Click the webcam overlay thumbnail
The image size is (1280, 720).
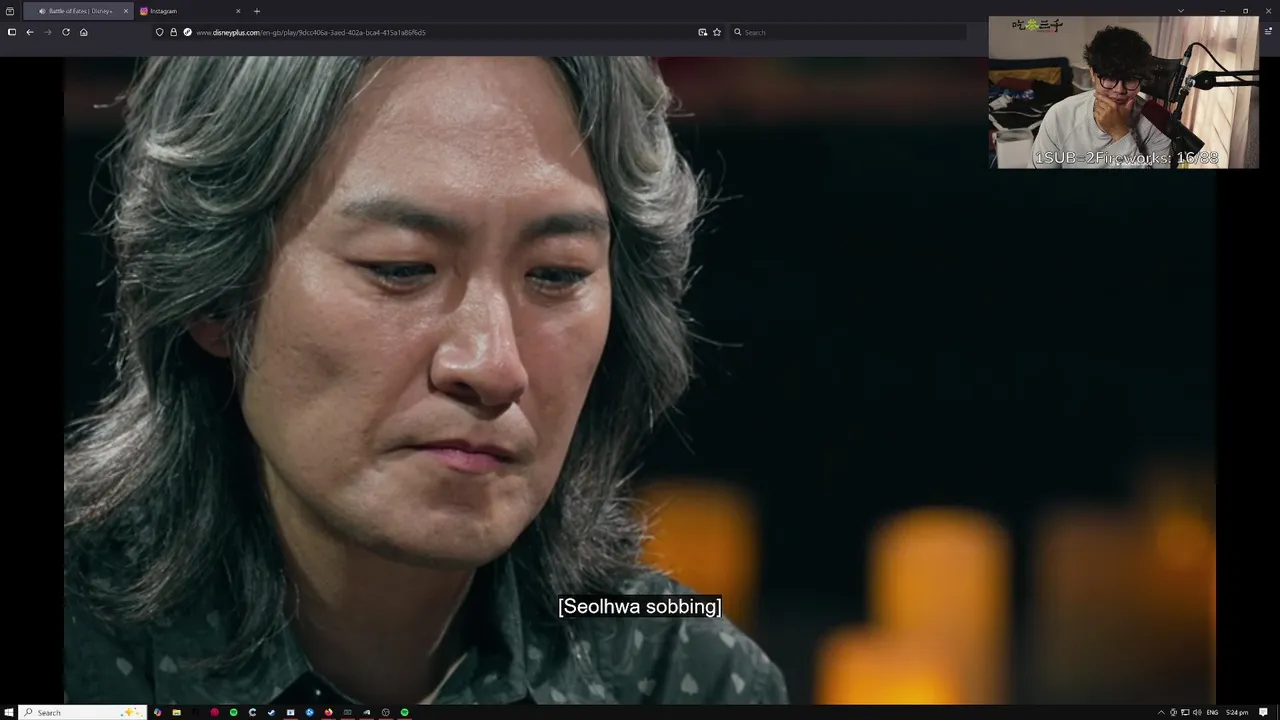[1123, 92]
